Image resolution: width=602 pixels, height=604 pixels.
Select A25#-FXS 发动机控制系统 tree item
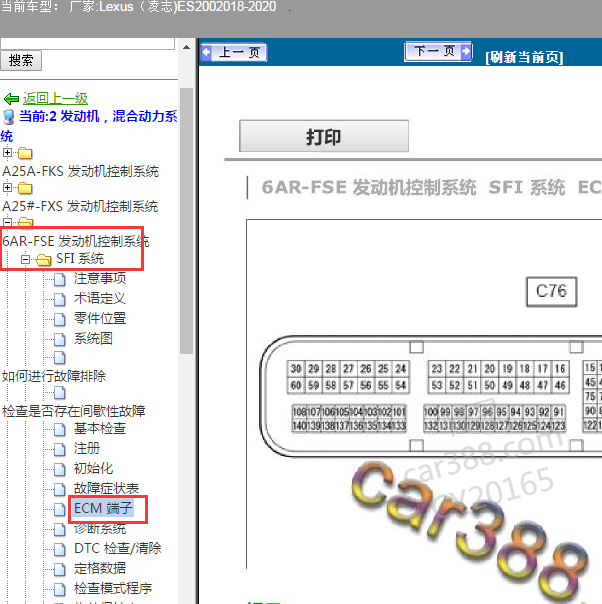80,206
